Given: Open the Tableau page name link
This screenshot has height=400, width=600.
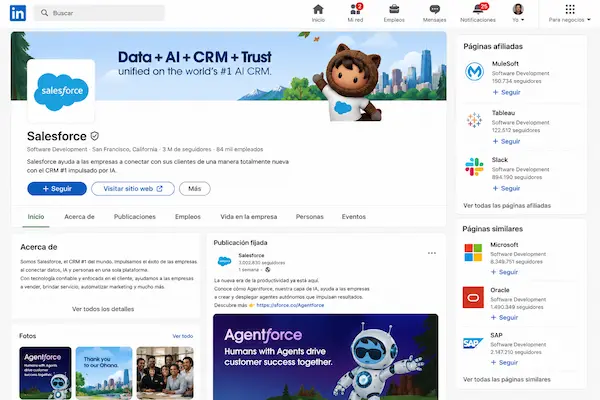Looking at the screenshot, I should pos(503,113).
